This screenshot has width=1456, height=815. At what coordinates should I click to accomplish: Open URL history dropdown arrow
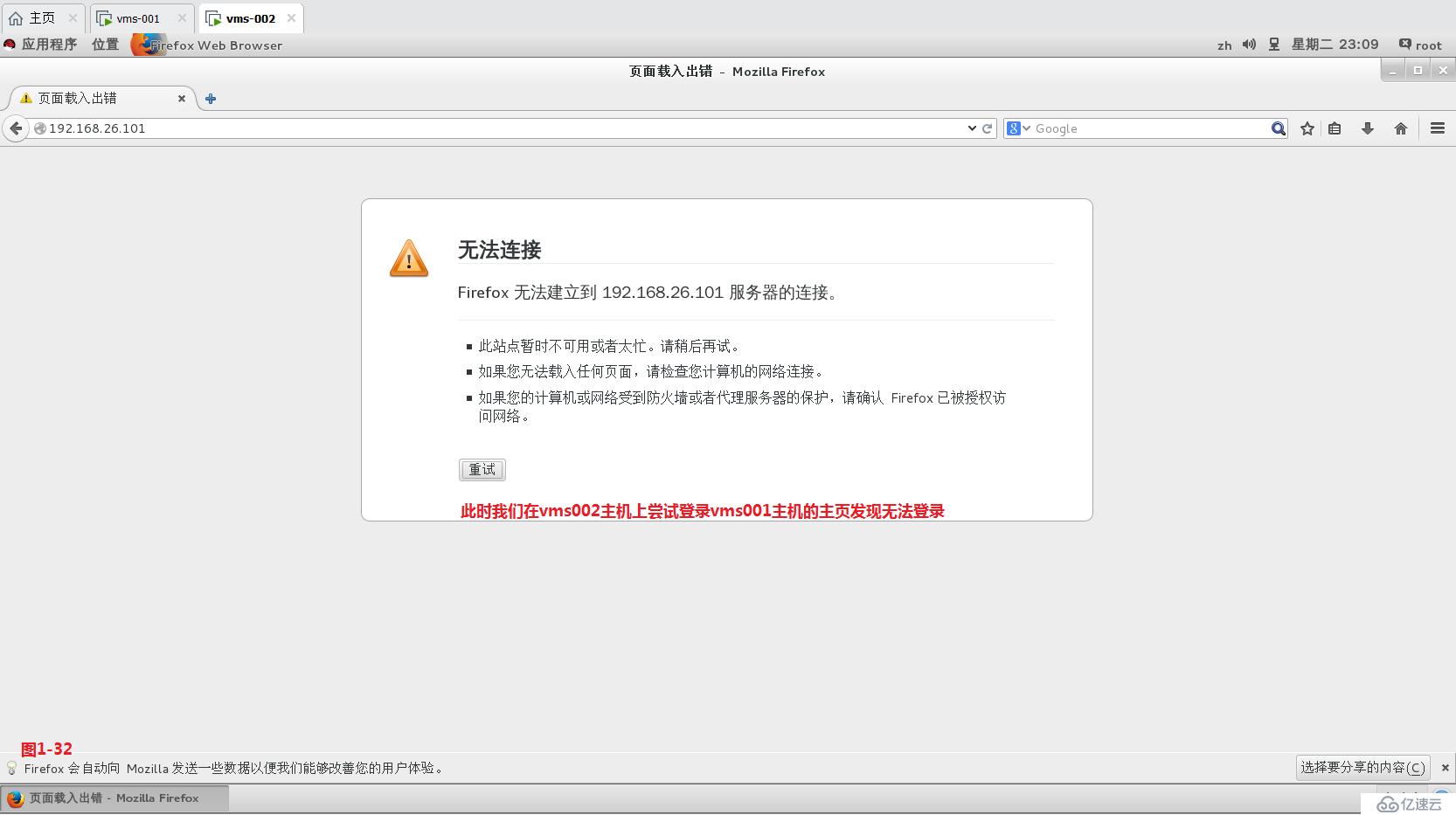click(x=972, y=128)
